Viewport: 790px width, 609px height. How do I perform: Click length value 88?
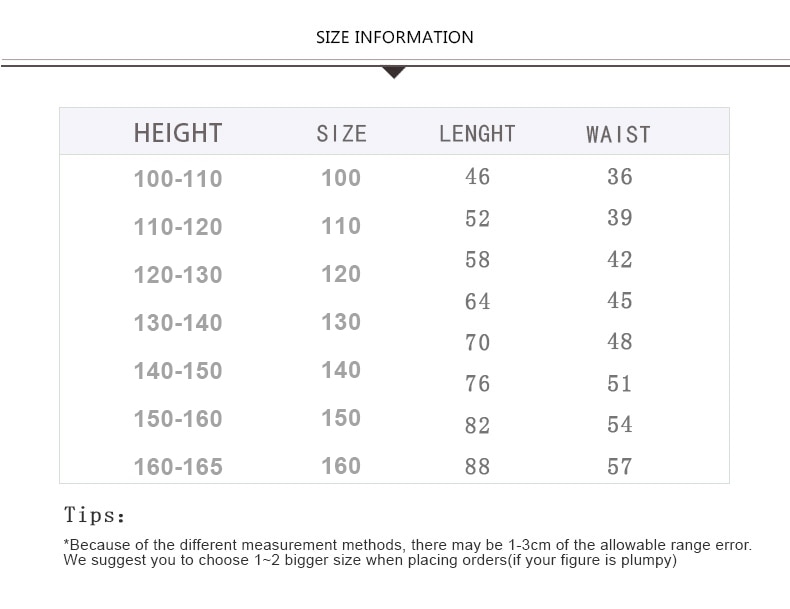[477, 466]
